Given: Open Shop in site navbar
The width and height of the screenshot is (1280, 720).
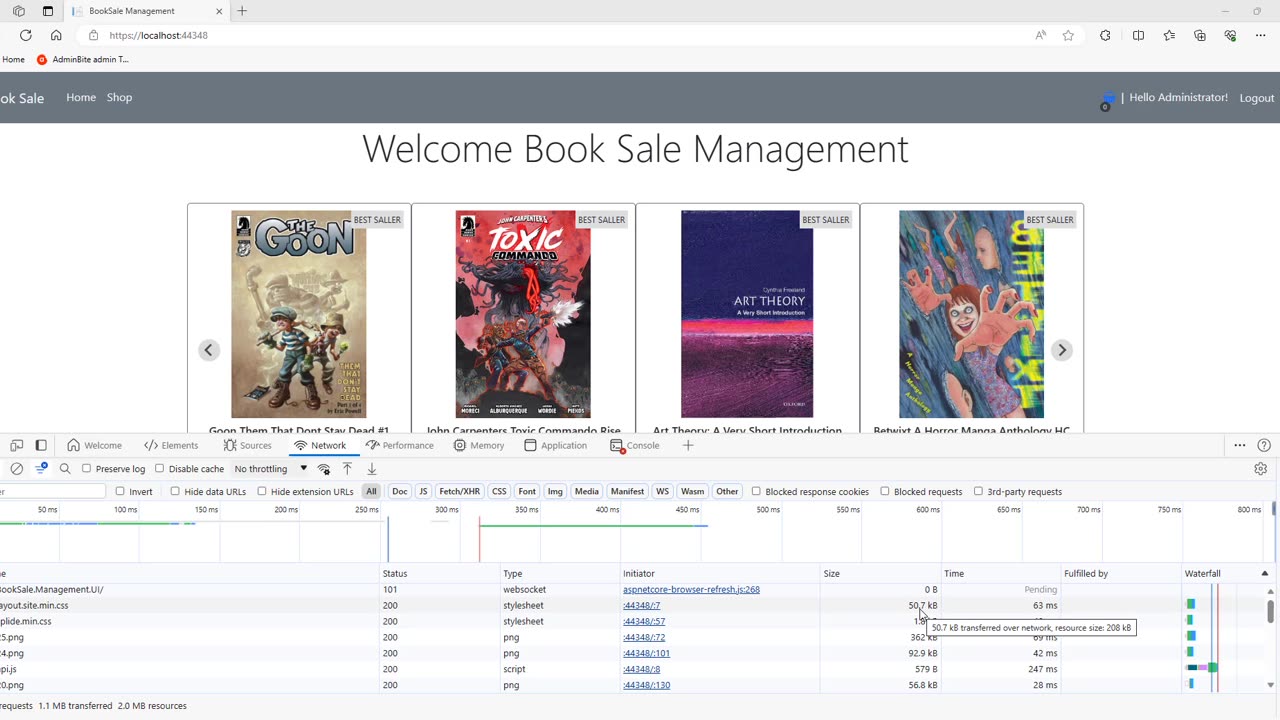Looking at the screenshot, I should [x=119, y=97].
